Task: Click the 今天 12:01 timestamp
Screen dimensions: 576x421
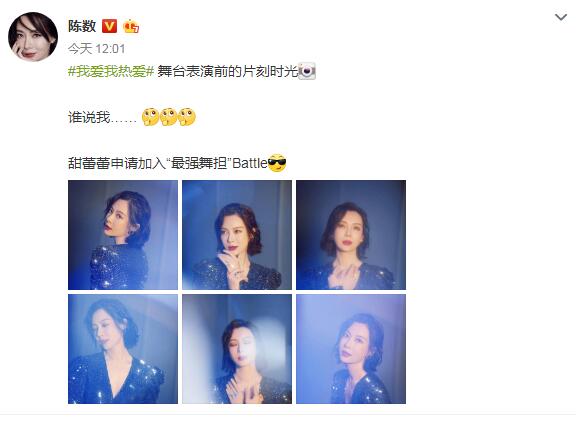Action: tap(96, 48)
